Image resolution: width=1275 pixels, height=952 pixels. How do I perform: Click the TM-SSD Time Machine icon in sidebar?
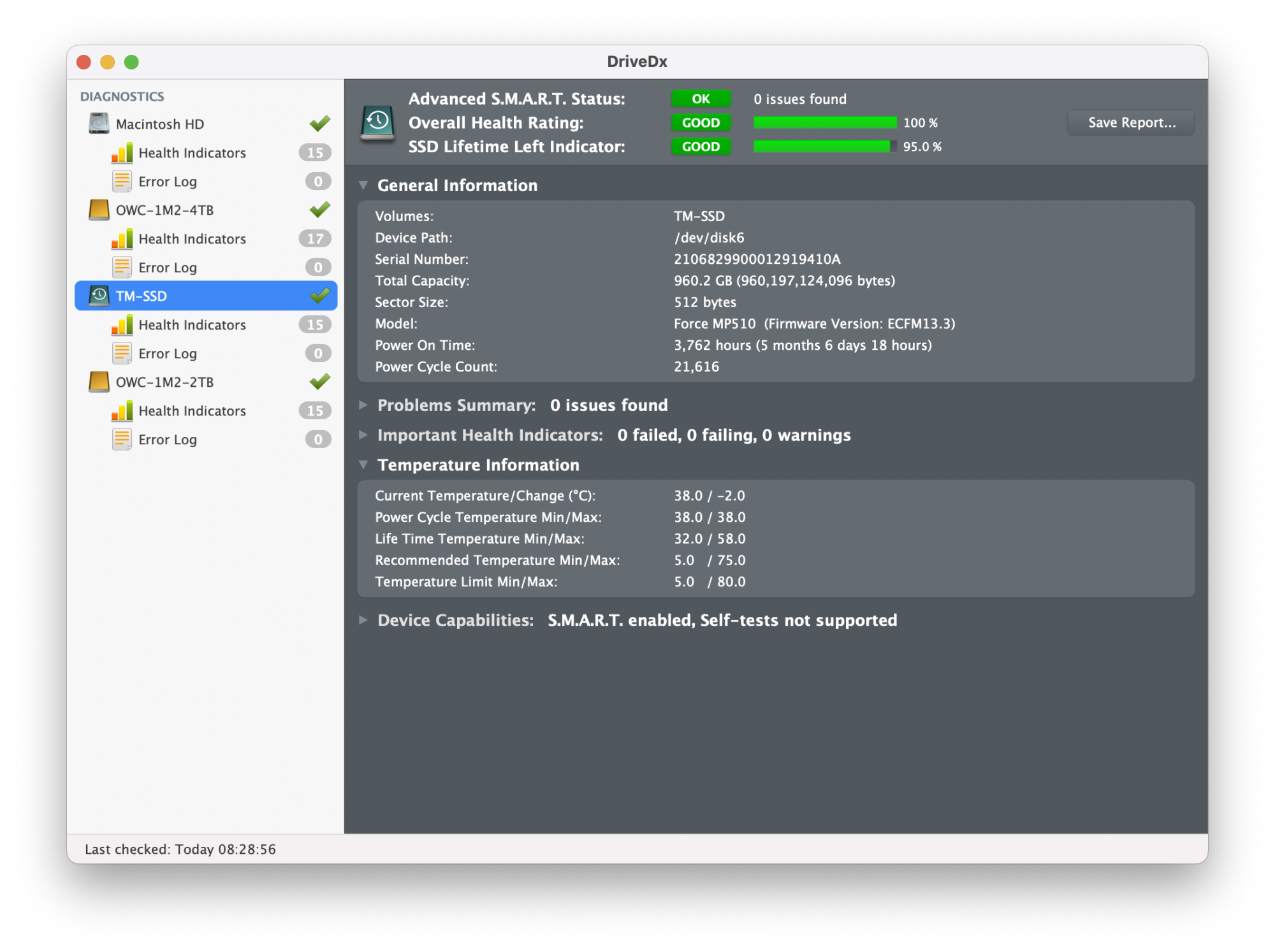click(x=99, y=296)
